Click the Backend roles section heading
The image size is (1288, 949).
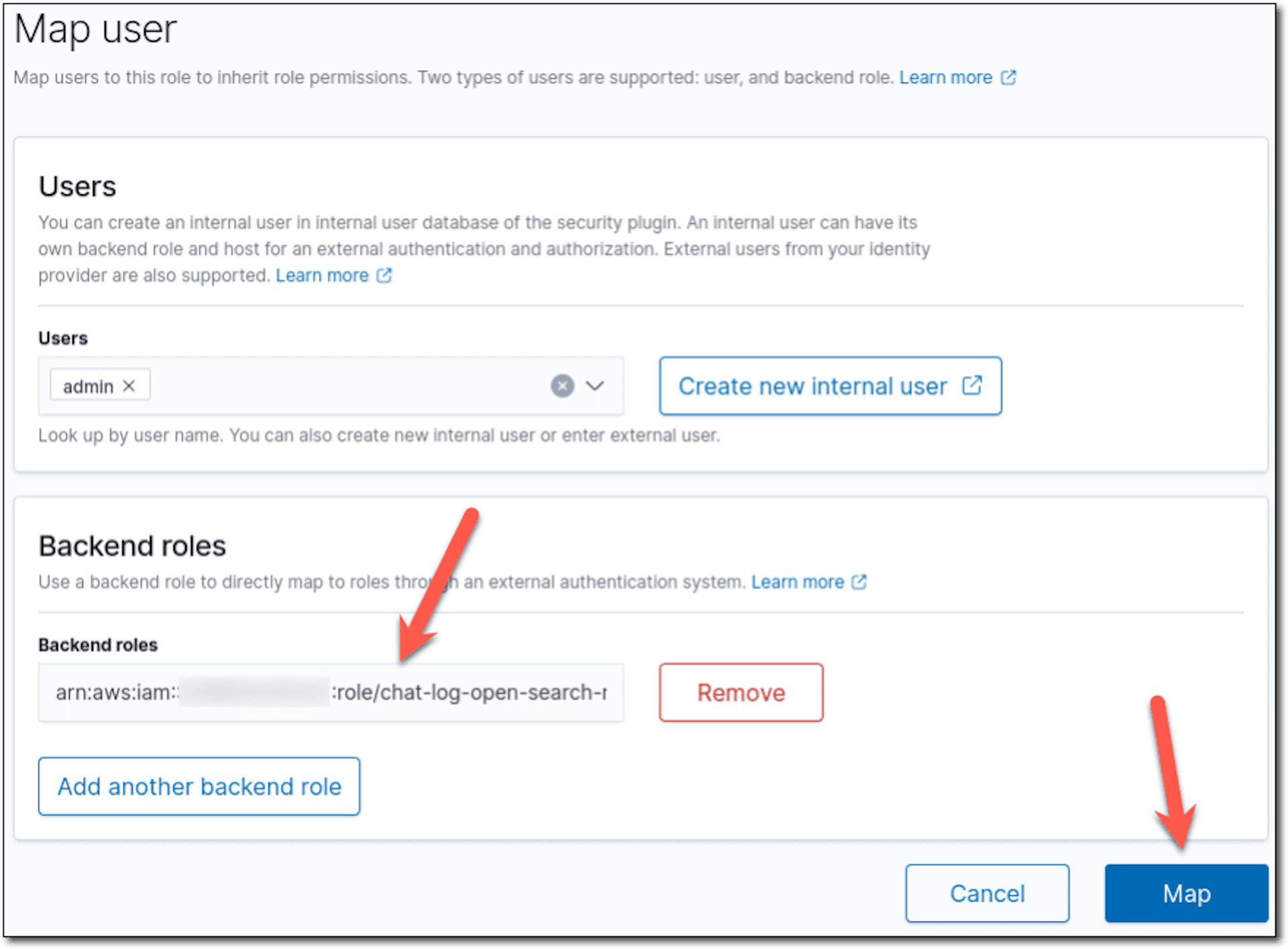click(x=132, y=546)
